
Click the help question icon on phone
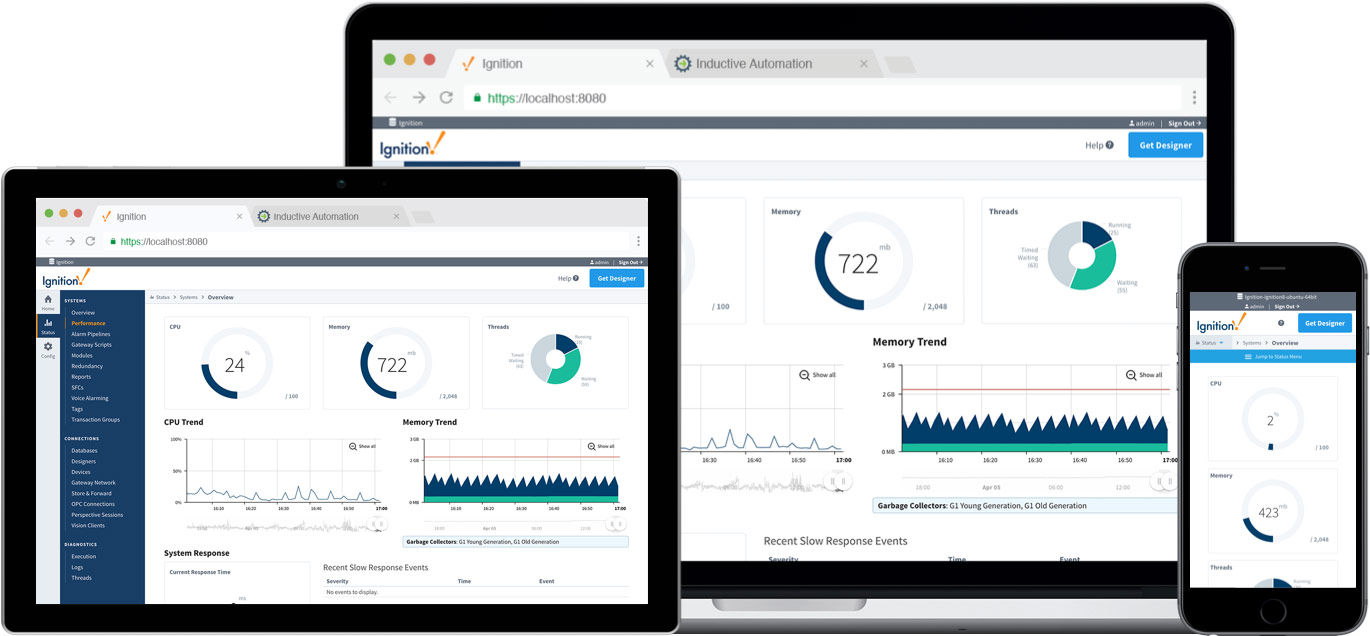pos(1281,323)
